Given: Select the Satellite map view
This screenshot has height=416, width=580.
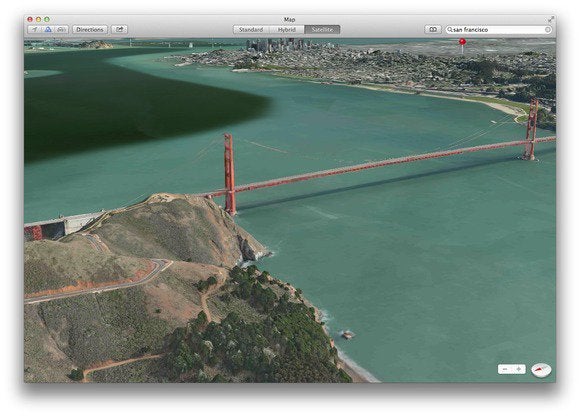Looking at the screenshot, I should (x=322, y=30).
